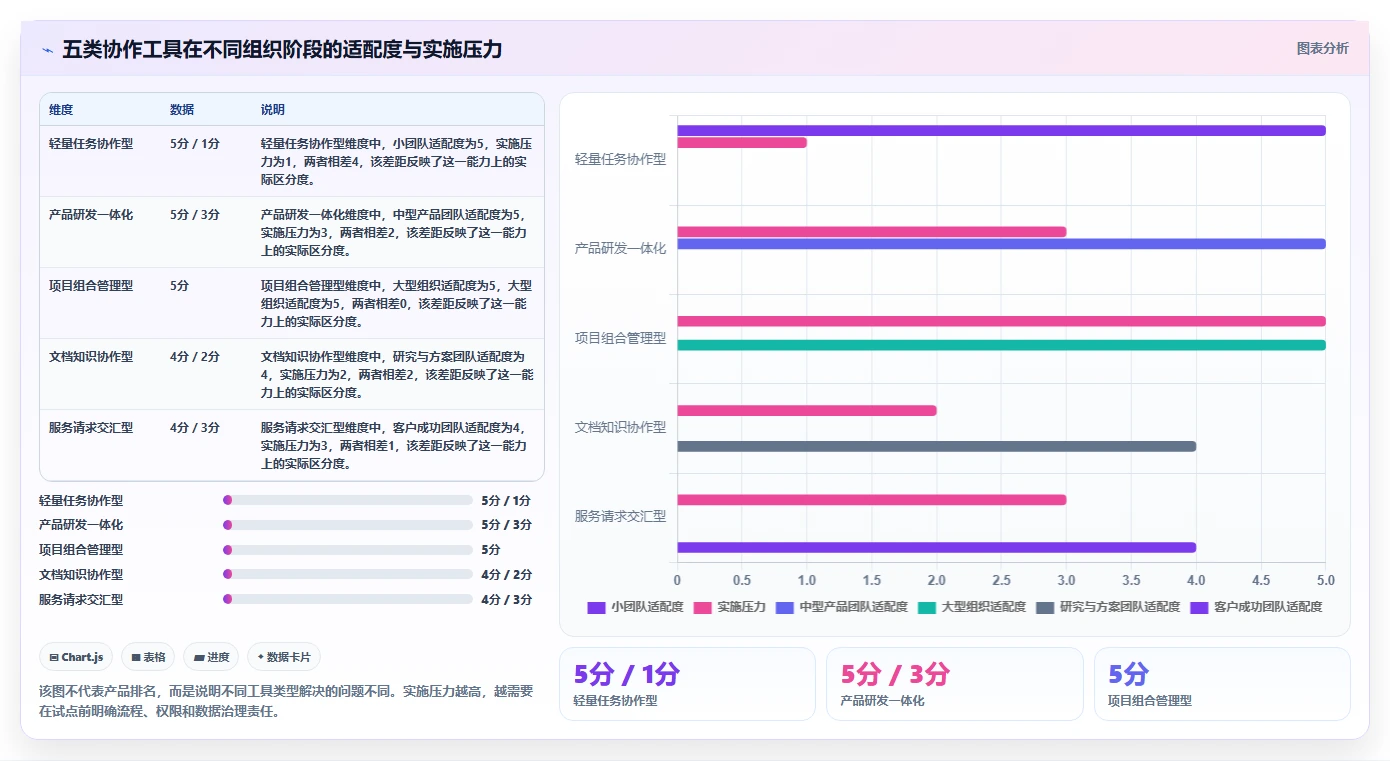
Task: Select the 数据卡片 chip
Action: click(284, 657)
